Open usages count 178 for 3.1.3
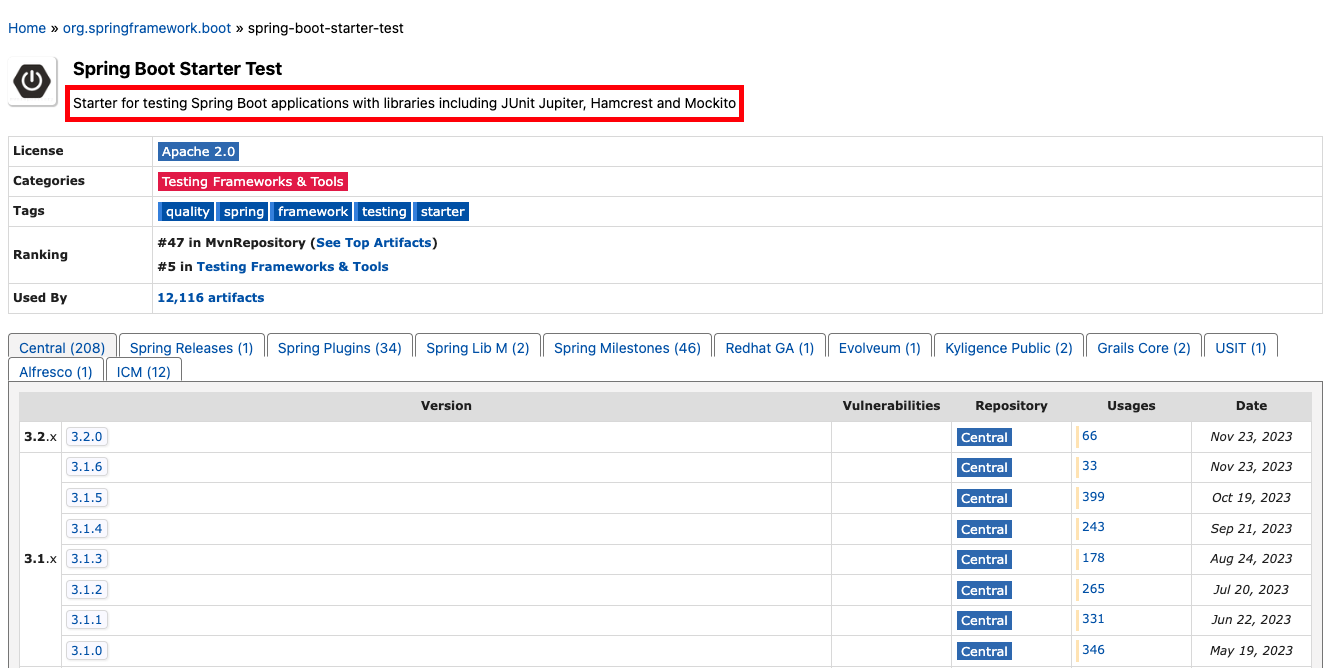The height and width of the screenshot is (668, 1333). point(1093,558)
